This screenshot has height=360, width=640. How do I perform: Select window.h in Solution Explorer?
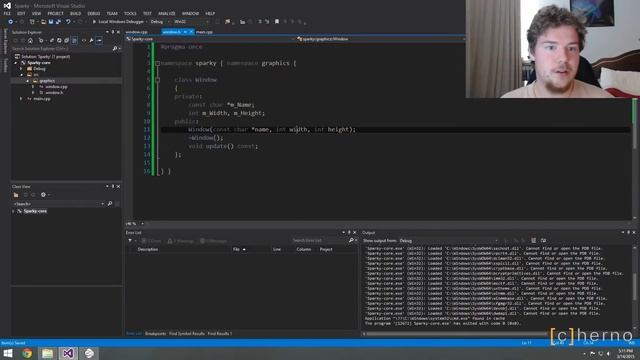[54, 93]
